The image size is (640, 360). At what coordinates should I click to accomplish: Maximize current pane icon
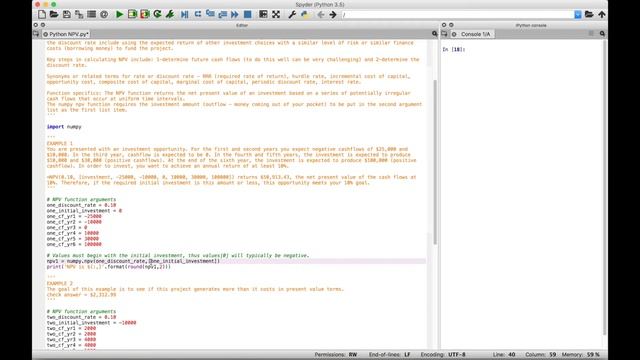(x=263, y=14)
